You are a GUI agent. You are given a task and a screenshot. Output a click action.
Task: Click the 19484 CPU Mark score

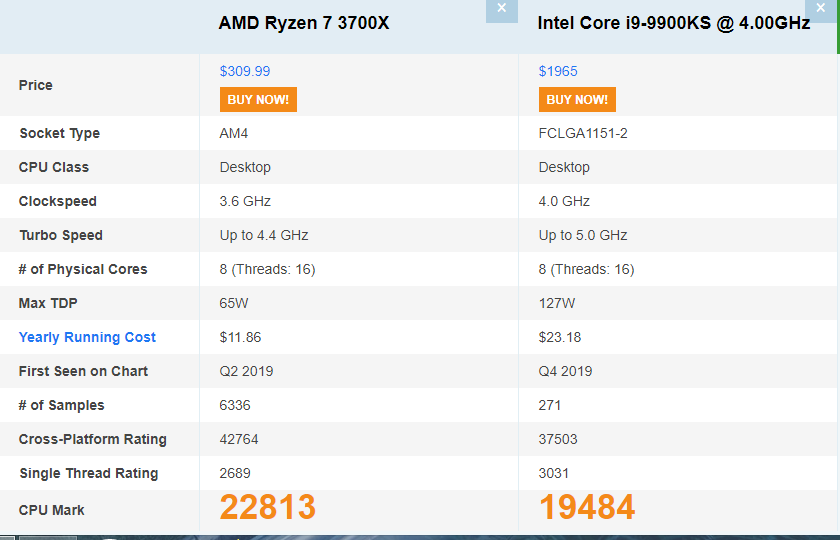click(x=587, y=507)
